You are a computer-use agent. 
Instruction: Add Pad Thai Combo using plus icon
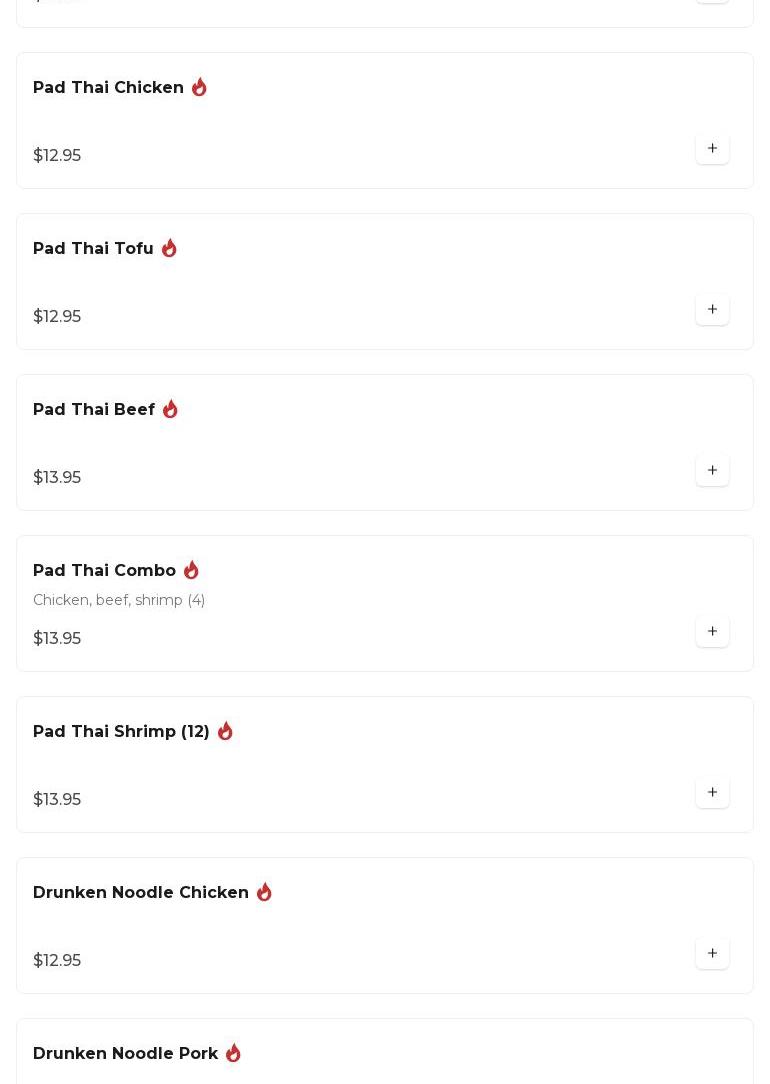coord(712,632)
